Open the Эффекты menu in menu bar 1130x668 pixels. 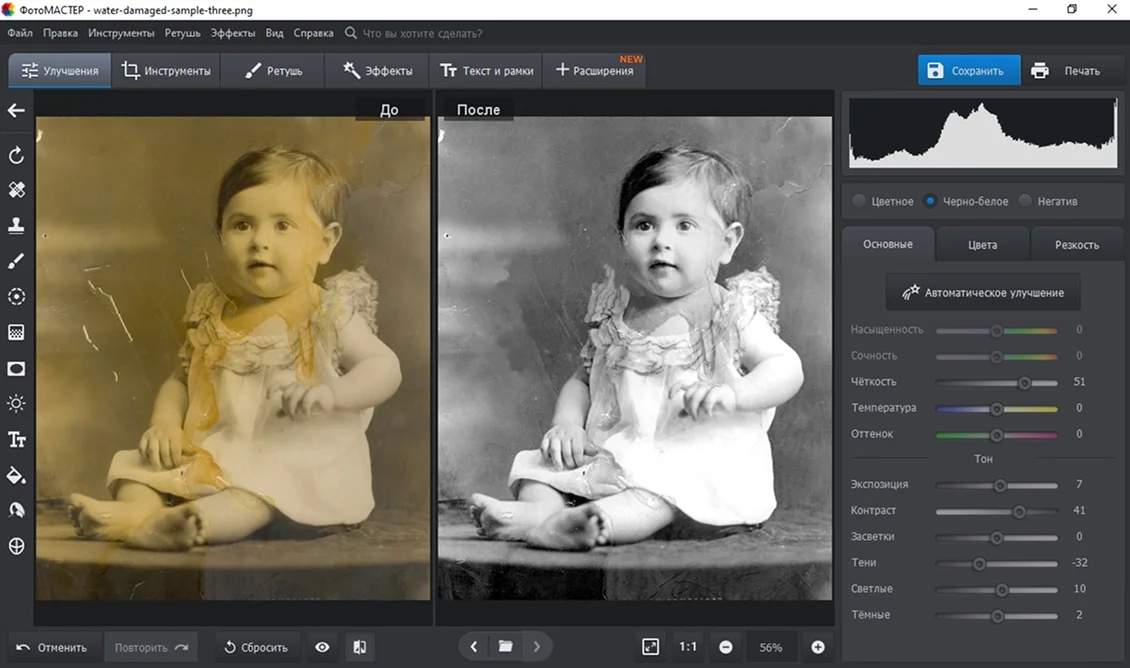click(x=233, y=33)
